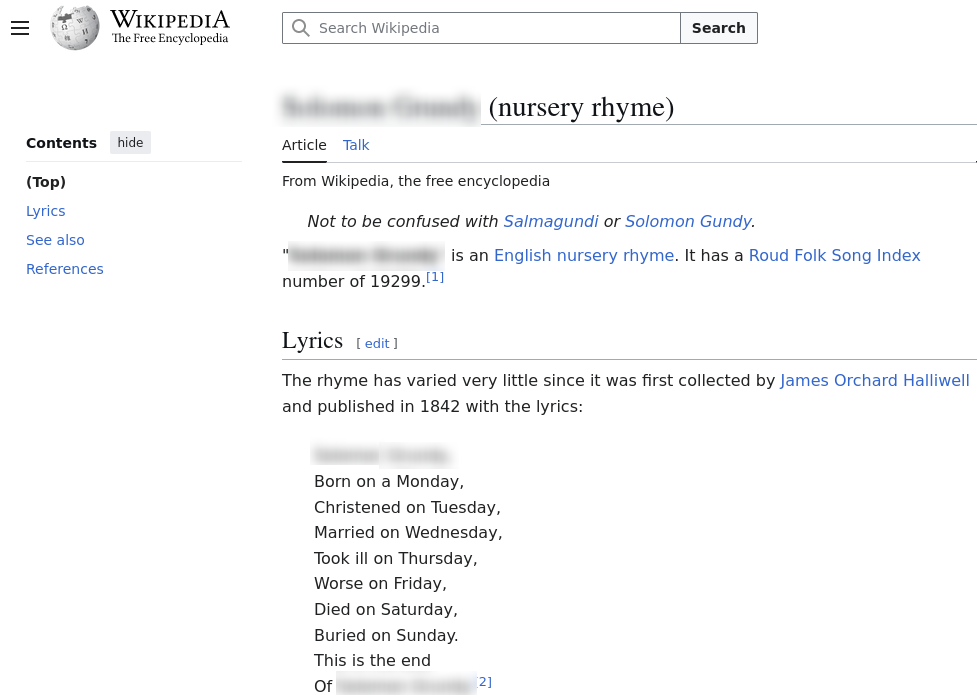Click the magnifying glass search icon

301,28
